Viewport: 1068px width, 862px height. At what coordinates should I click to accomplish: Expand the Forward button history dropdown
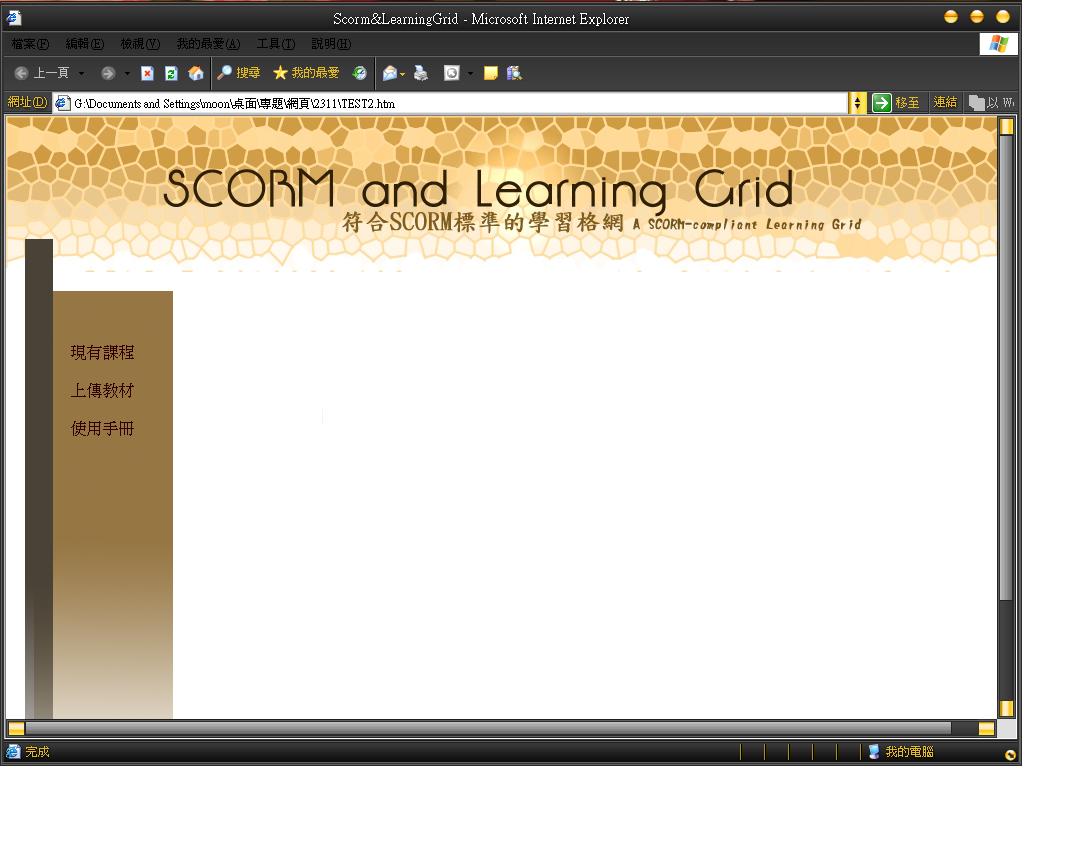[x=127, y=73]
